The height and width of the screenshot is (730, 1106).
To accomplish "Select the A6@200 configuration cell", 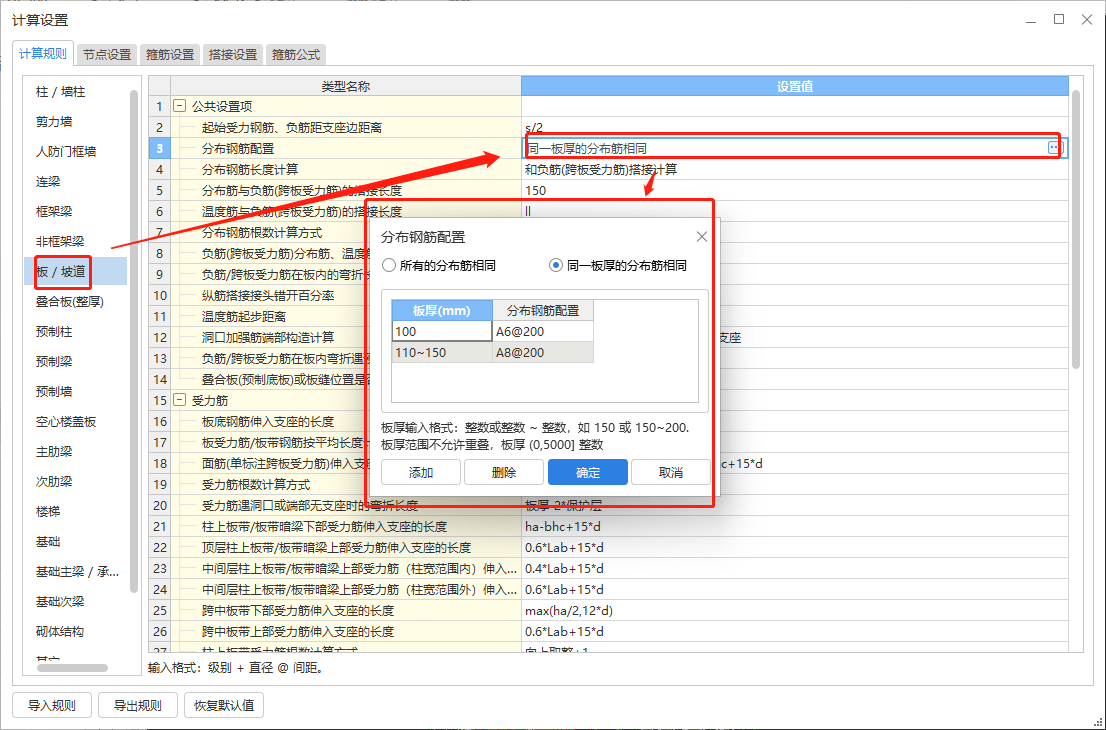I will [x=542, y=331].
